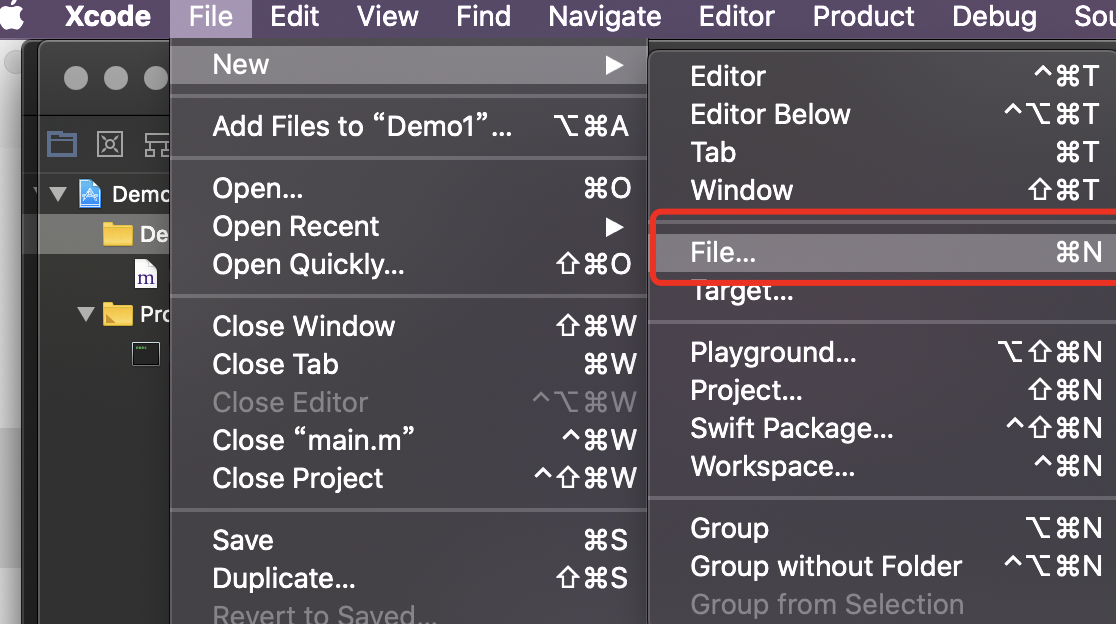1116x624 pixels.
Task: Choose Close Project
Action: [409, 478]
